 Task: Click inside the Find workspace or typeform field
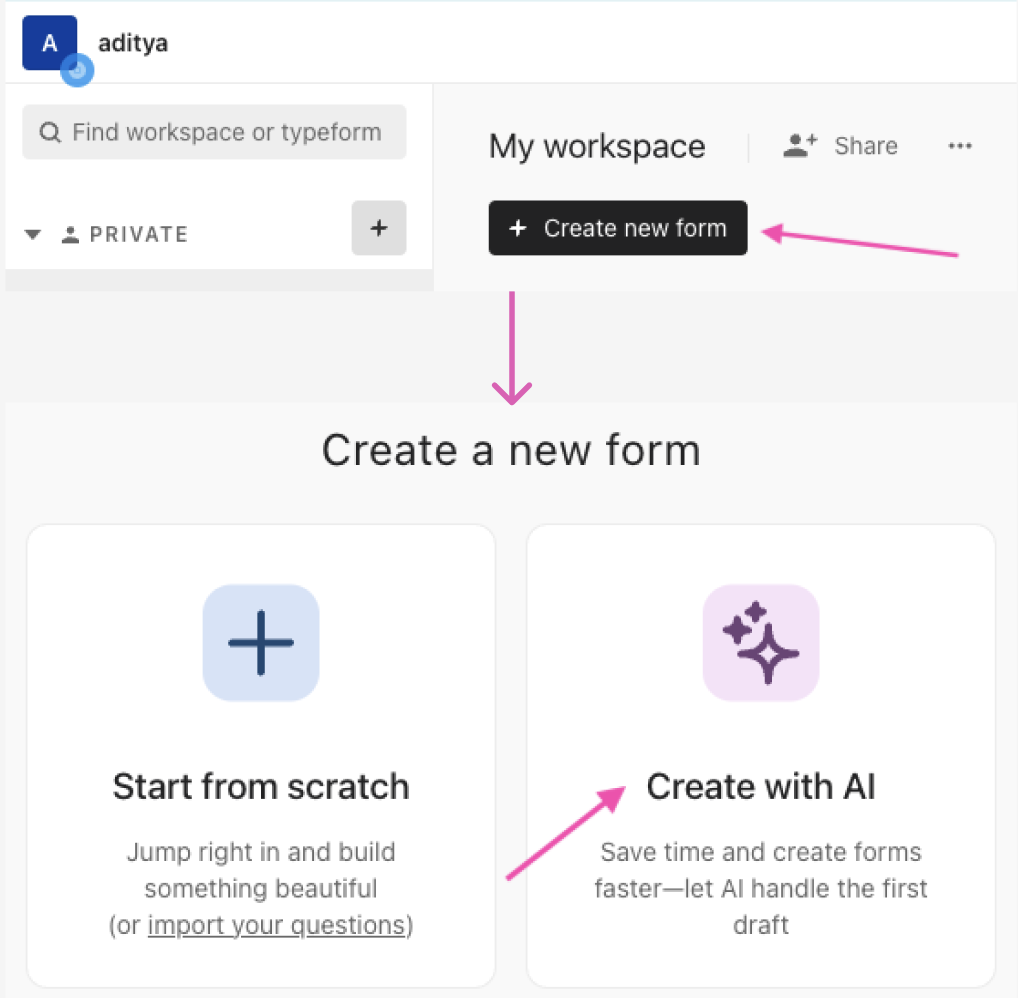tap(214, 131)
